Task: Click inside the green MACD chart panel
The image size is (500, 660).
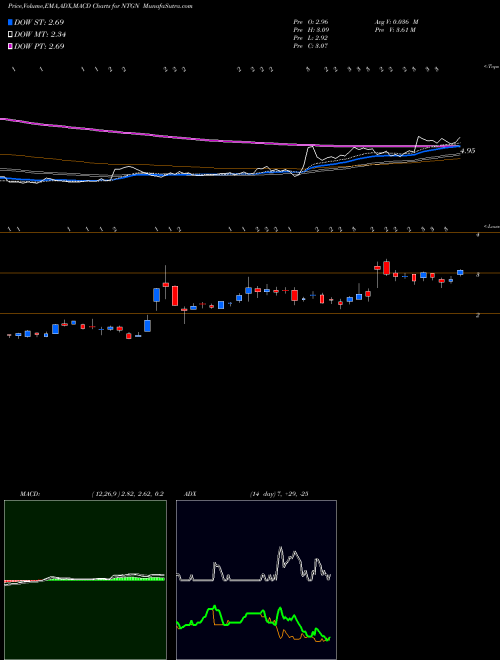Action: 85,580
